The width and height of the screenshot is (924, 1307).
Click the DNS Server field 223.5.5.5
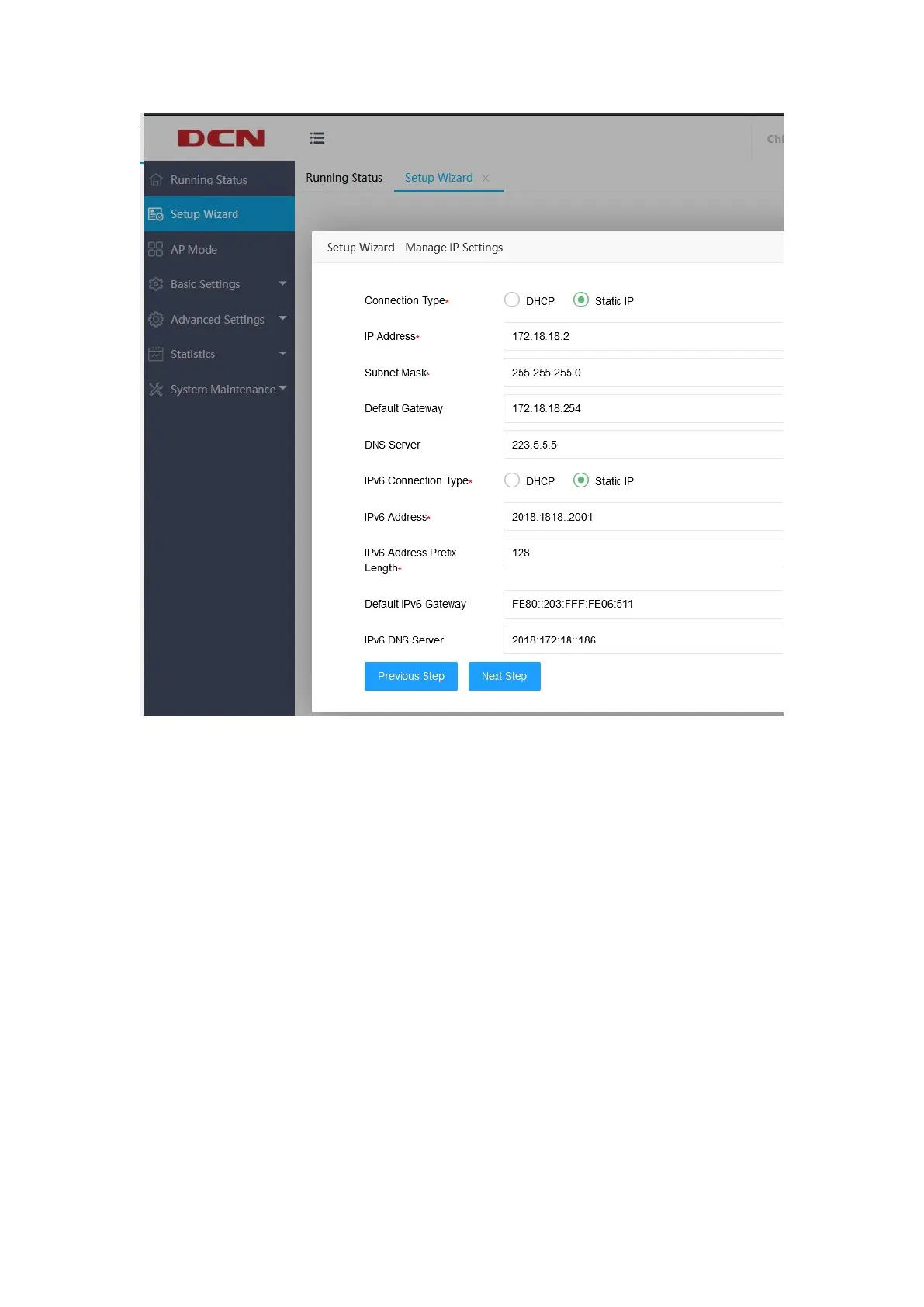point(643,445)
